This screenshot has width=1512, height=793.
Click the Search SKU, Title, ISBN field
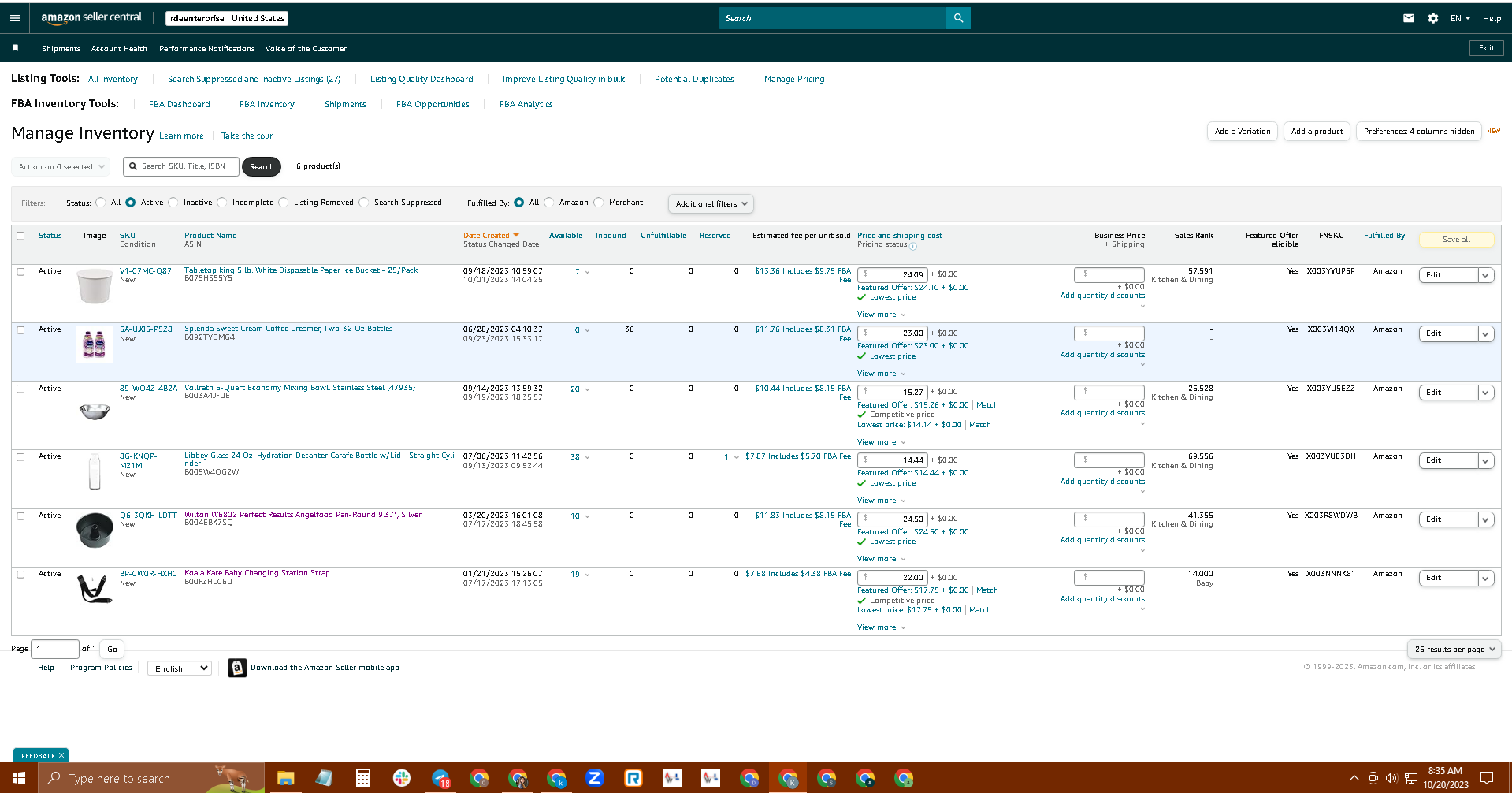181,166
